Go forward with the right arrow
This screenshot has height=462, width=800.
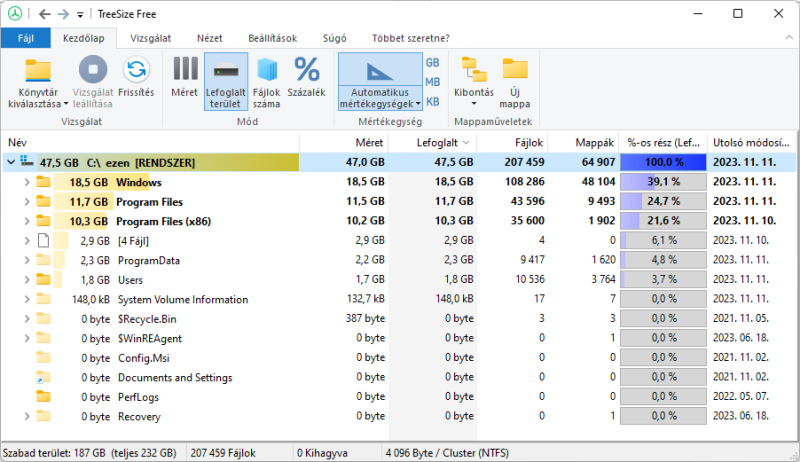coord(63,14)
